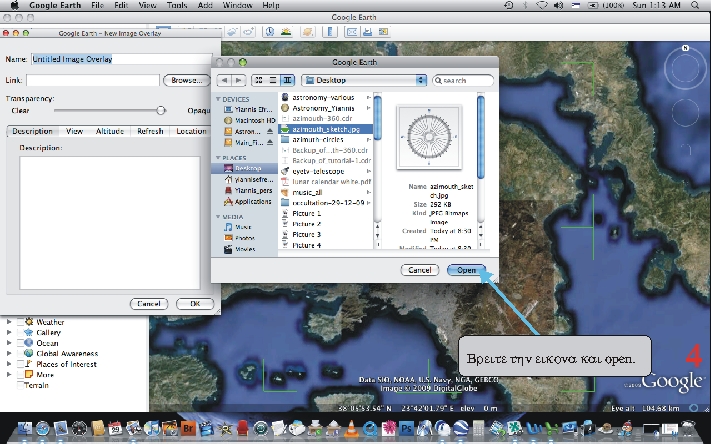Screen dimensions: 711x444
Task: Open Finder from the Dock
Action: pyautogui.click(x=24, y=428)
